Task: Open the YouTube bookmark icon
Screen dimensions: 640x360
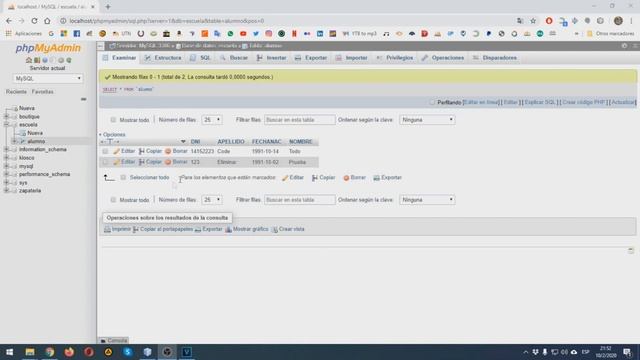Action: (243, 33)
